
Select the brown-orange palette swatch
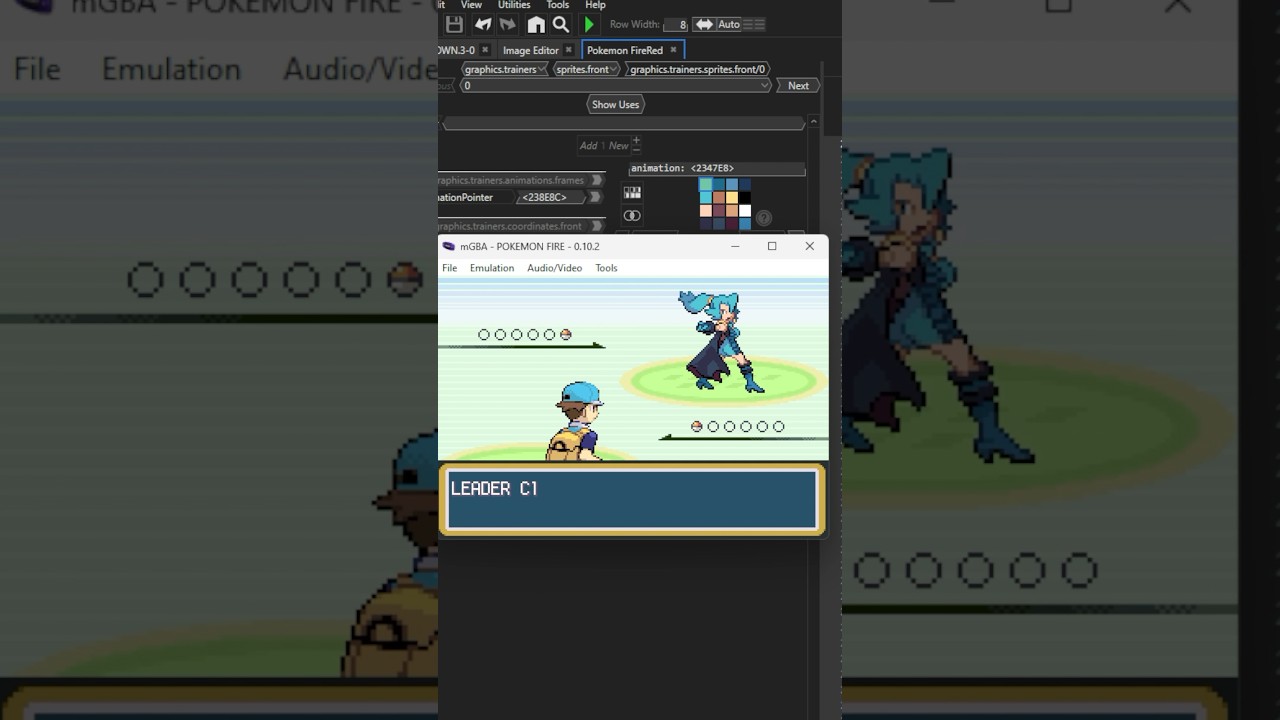click(x=719, y=197)
